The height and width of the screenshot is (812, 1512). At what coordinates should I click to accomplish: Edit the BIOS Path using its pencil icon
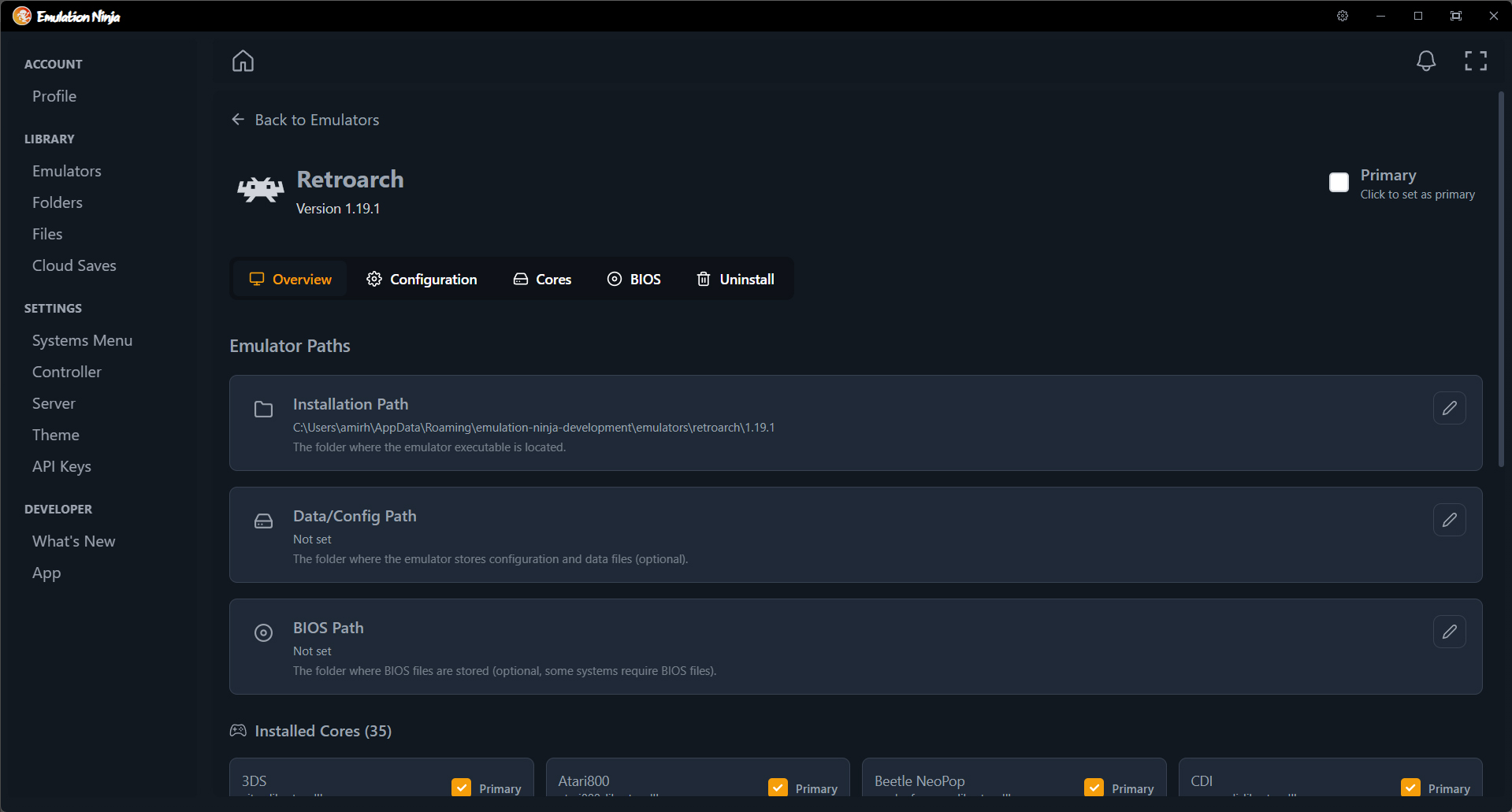click(1449, 632)
